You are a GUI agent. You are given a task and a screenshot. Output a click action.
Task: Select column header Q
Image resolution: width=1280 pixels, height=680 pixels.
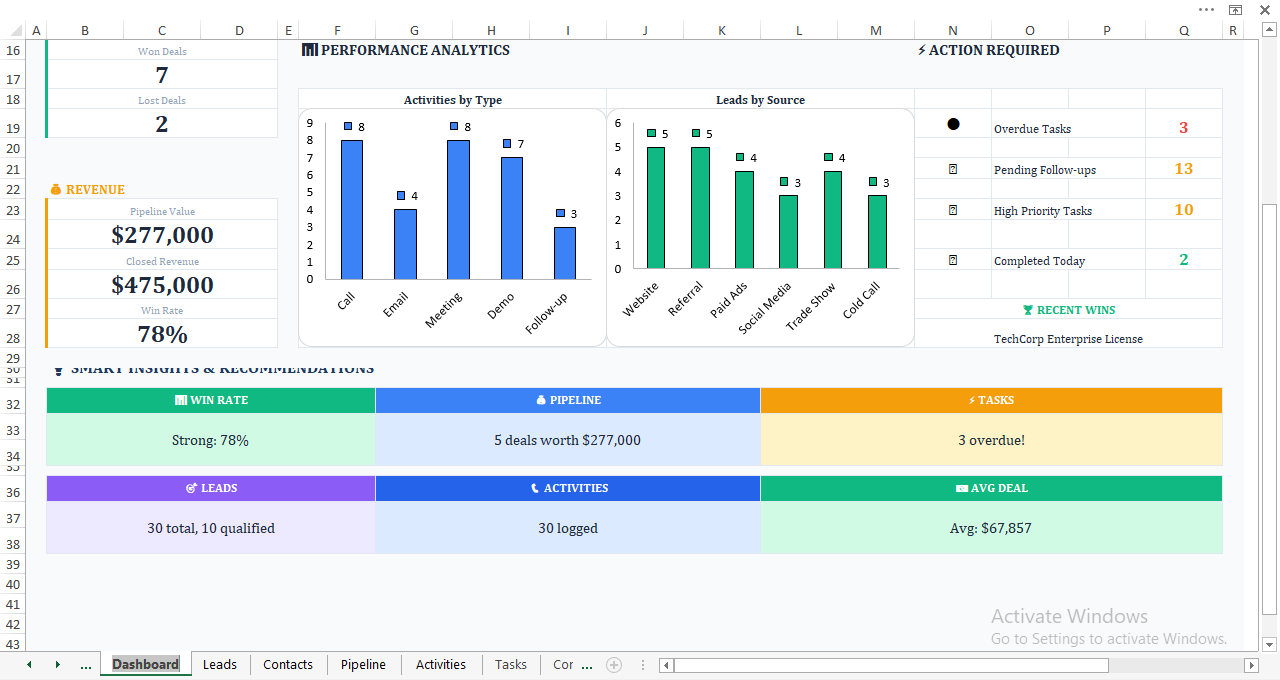pos(1184,30)
